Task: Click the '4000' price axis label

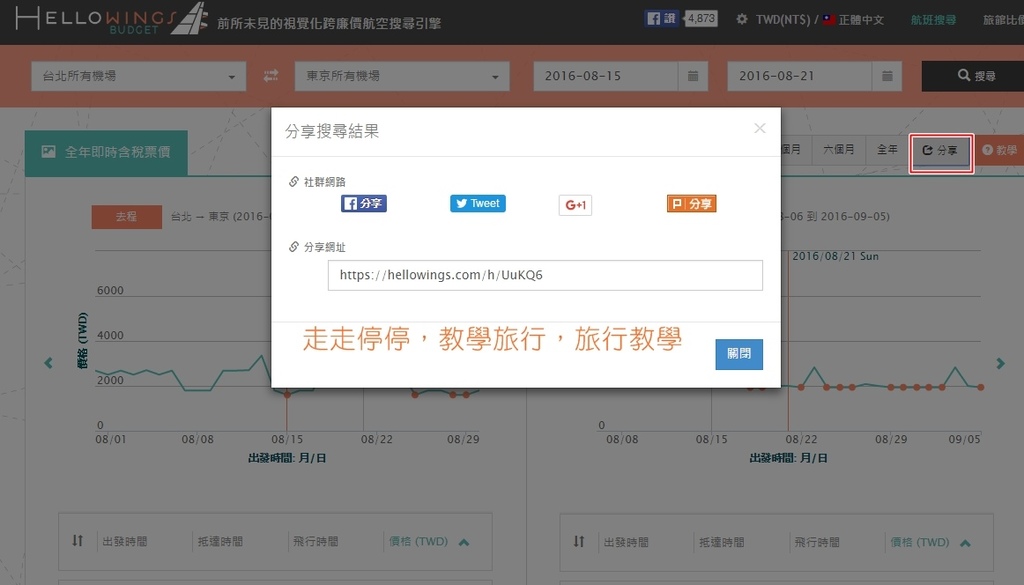Action: [x=110, y=336]
